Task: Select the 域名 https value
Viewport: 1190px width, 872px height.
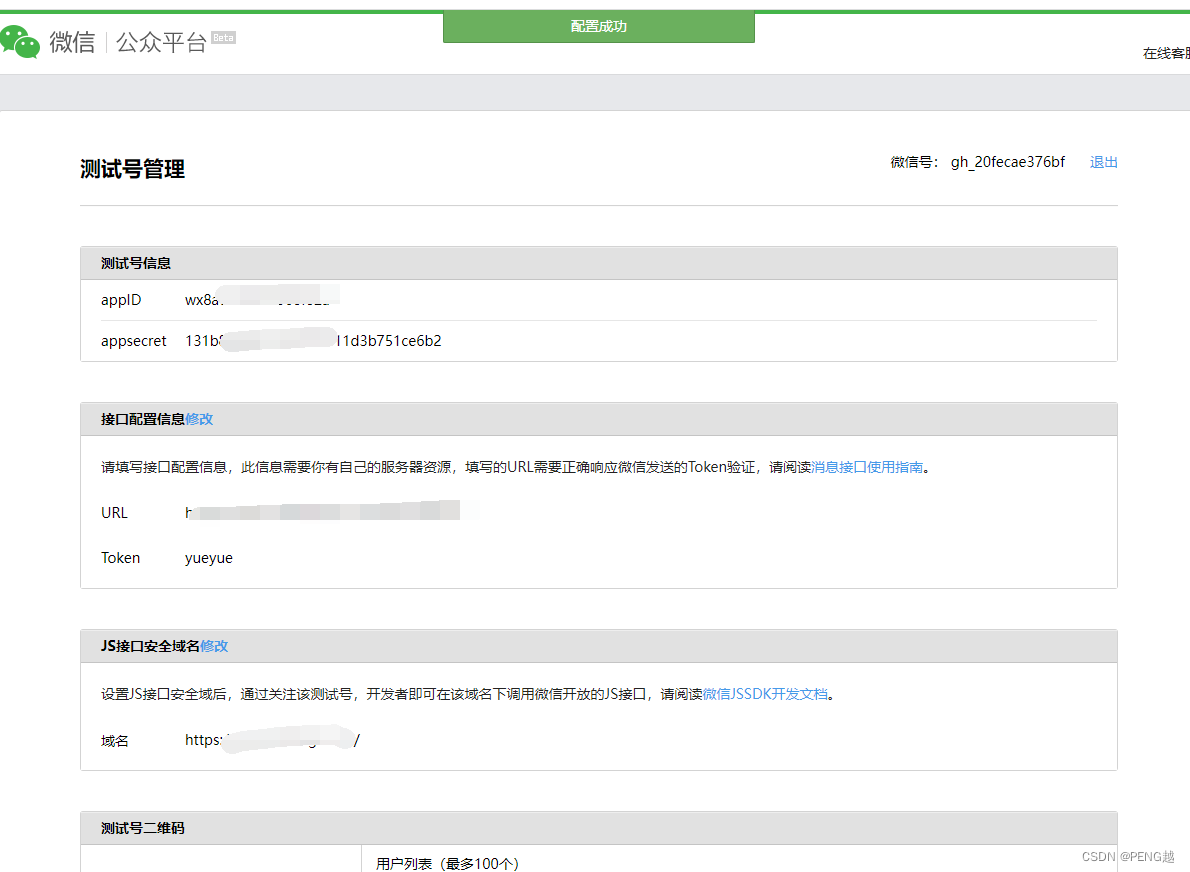Action: [x=272, y=739]
